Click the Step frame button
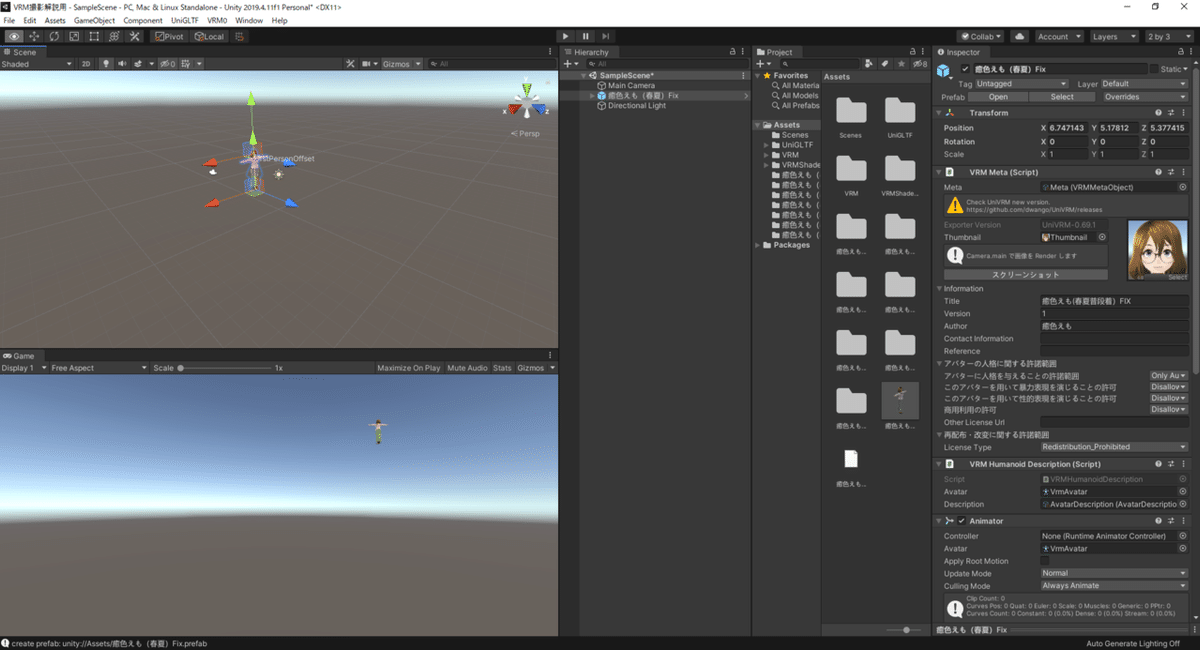Viewport: 1200px width, 650px height. point(606,36)
